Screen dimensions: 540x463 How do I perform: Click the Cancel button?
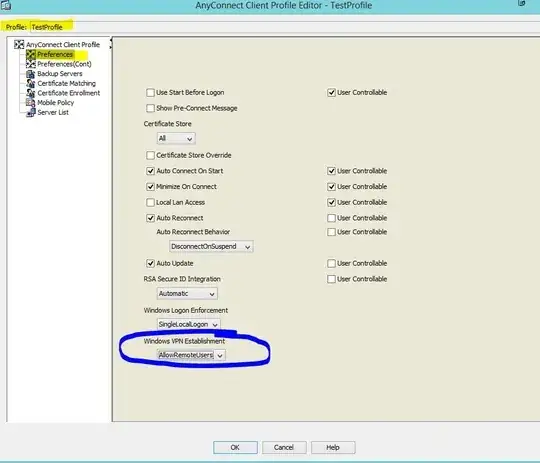(x=284, y=447)
